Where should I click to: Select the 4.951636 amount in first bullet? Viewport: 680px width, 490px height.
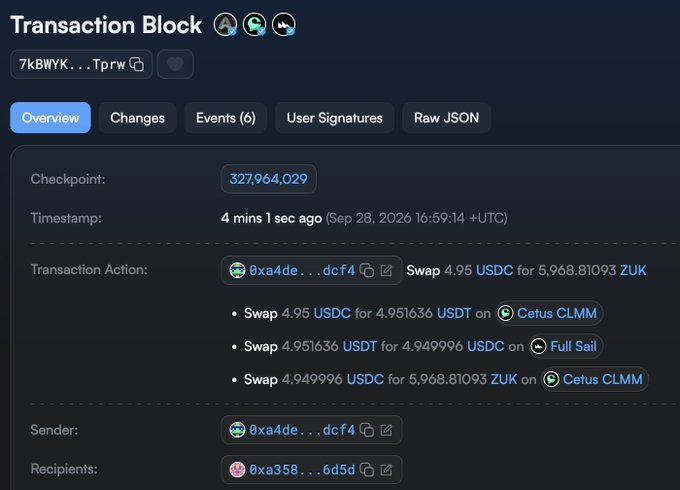pos(404,313)
